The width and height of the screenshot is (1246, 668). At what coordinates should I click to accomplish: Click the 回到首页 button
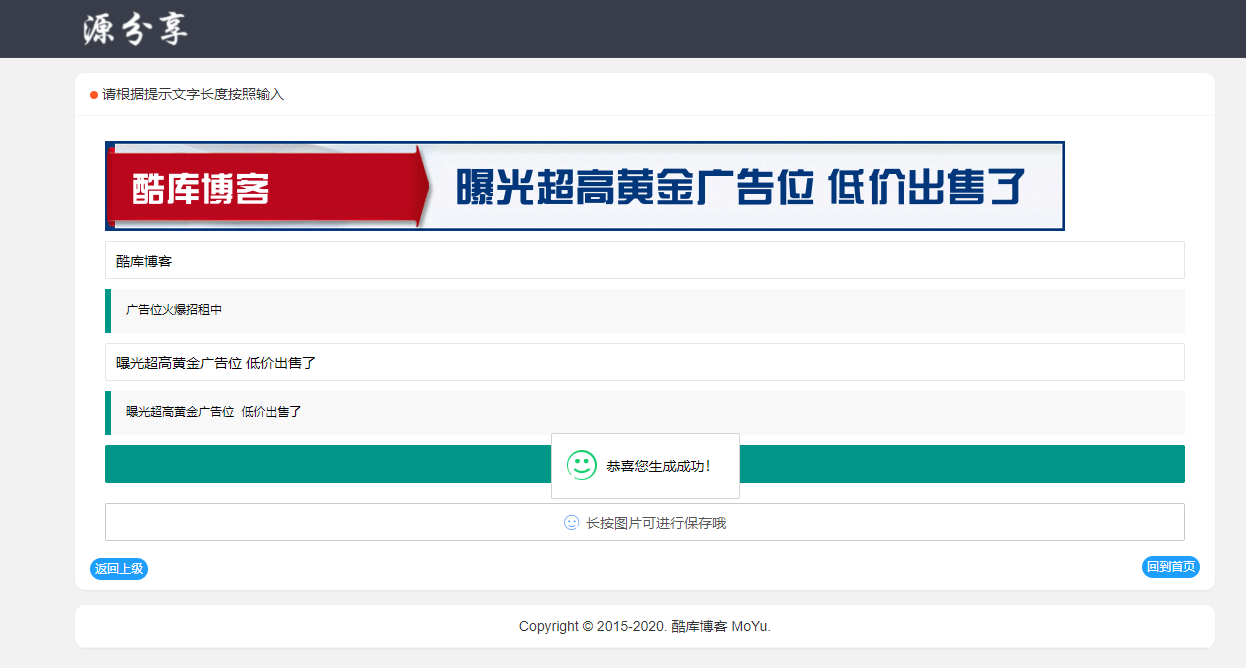[1170, 566]
